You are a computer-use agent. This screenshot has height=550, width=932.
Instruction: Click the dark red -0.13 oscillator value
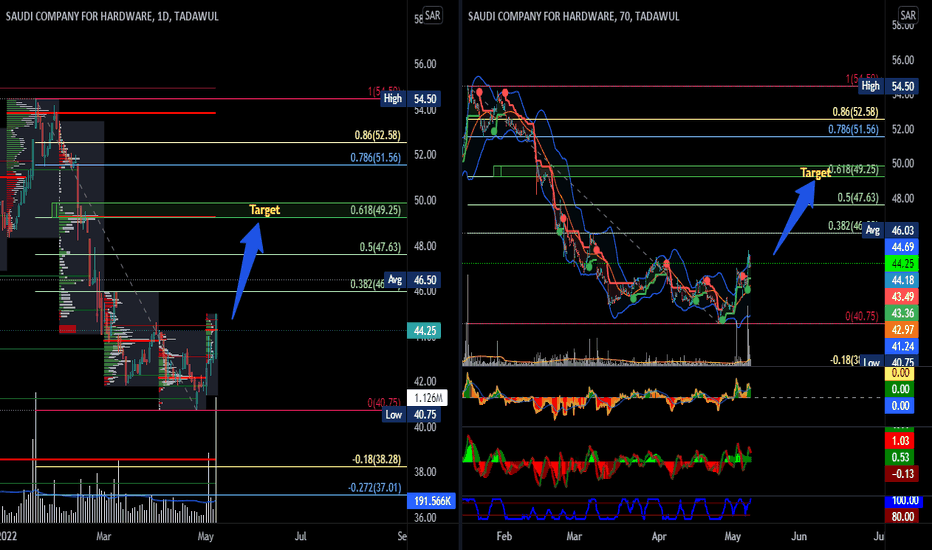coord(900,474)
